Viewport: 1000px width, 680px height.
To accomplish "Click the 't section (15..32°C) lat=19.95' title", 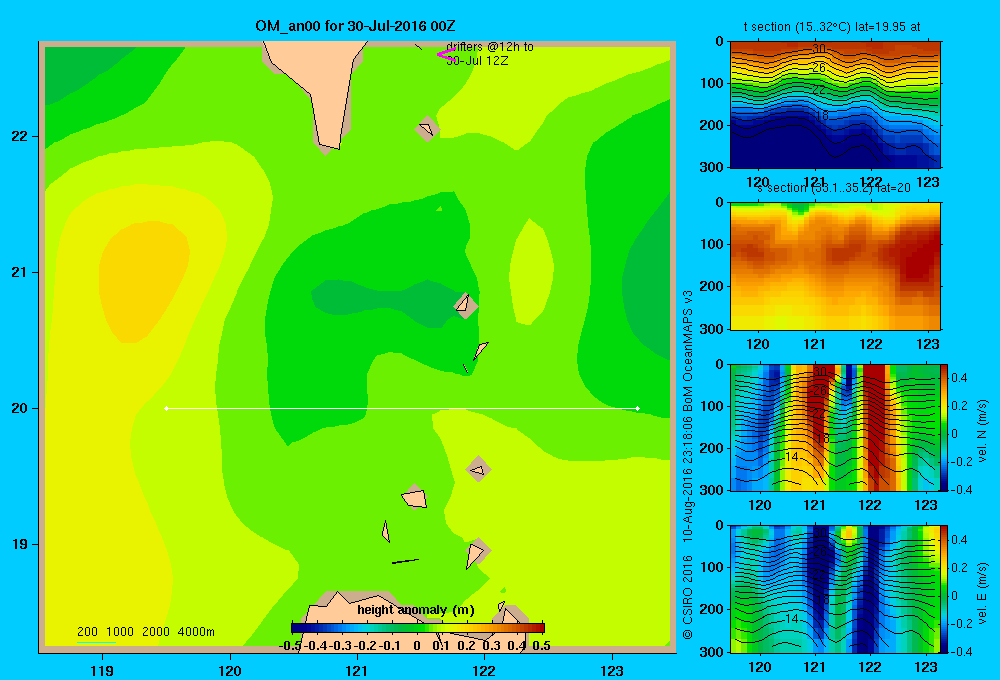I will (832, 27).
